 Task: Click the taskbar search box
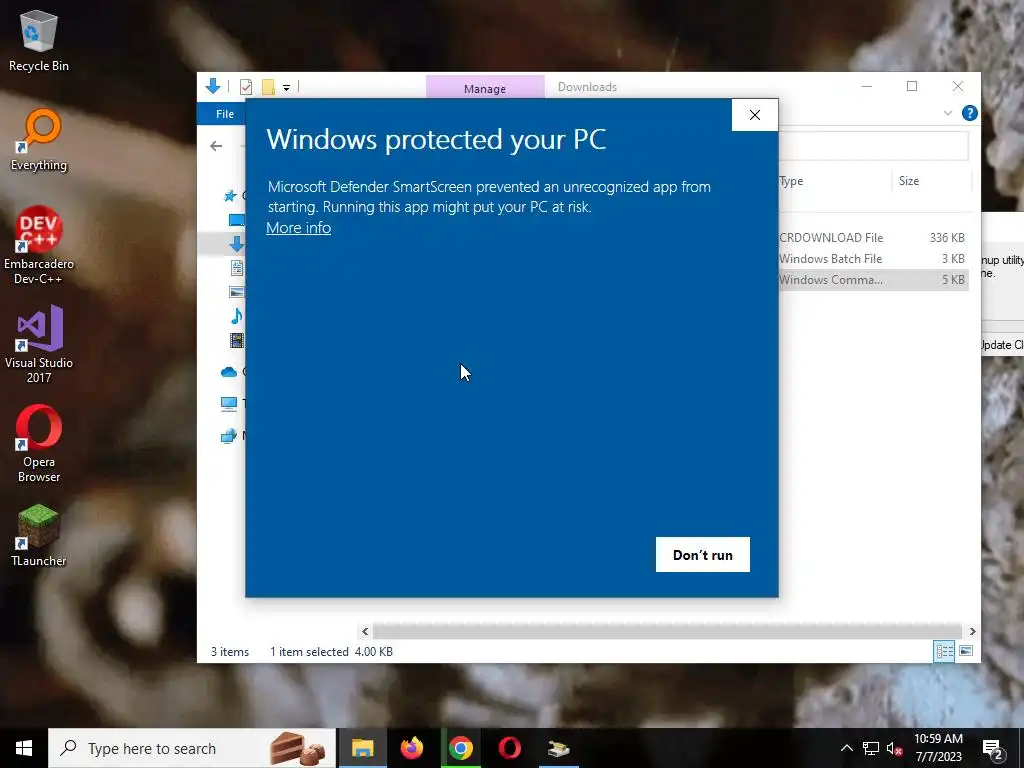192,748
